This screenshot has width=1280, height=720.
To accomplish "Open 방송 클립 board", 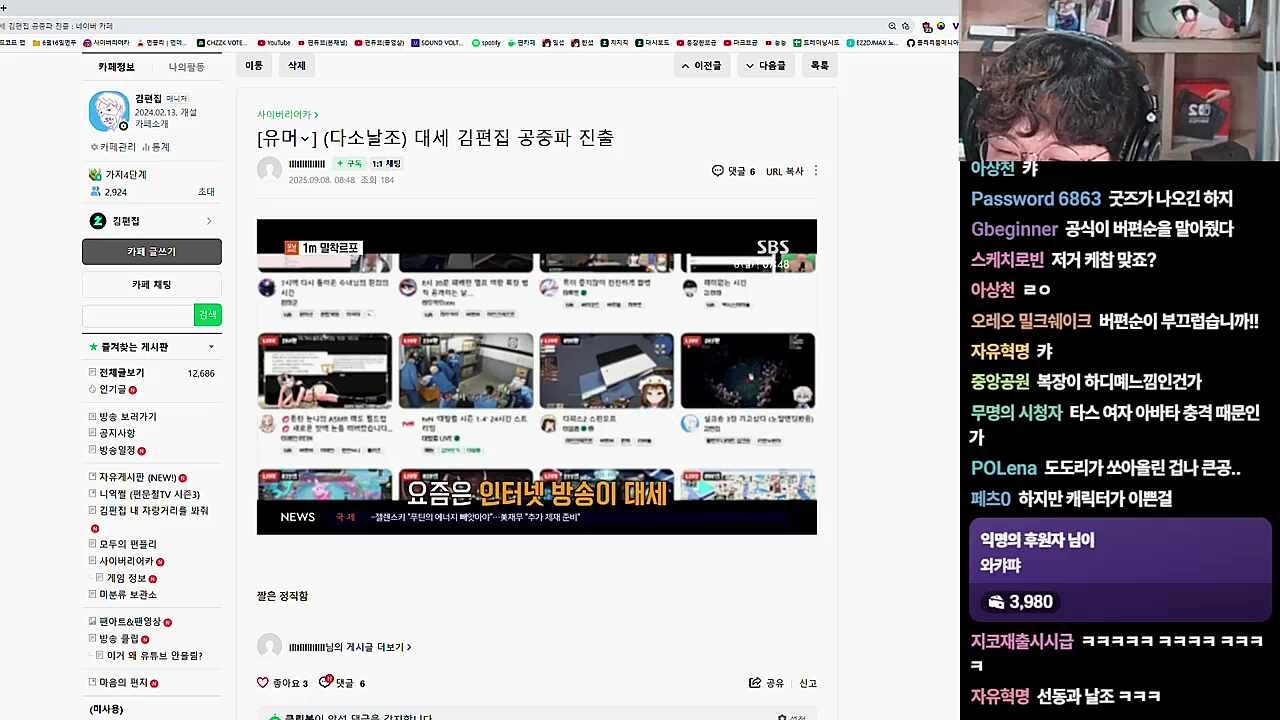I will (119, 639).
